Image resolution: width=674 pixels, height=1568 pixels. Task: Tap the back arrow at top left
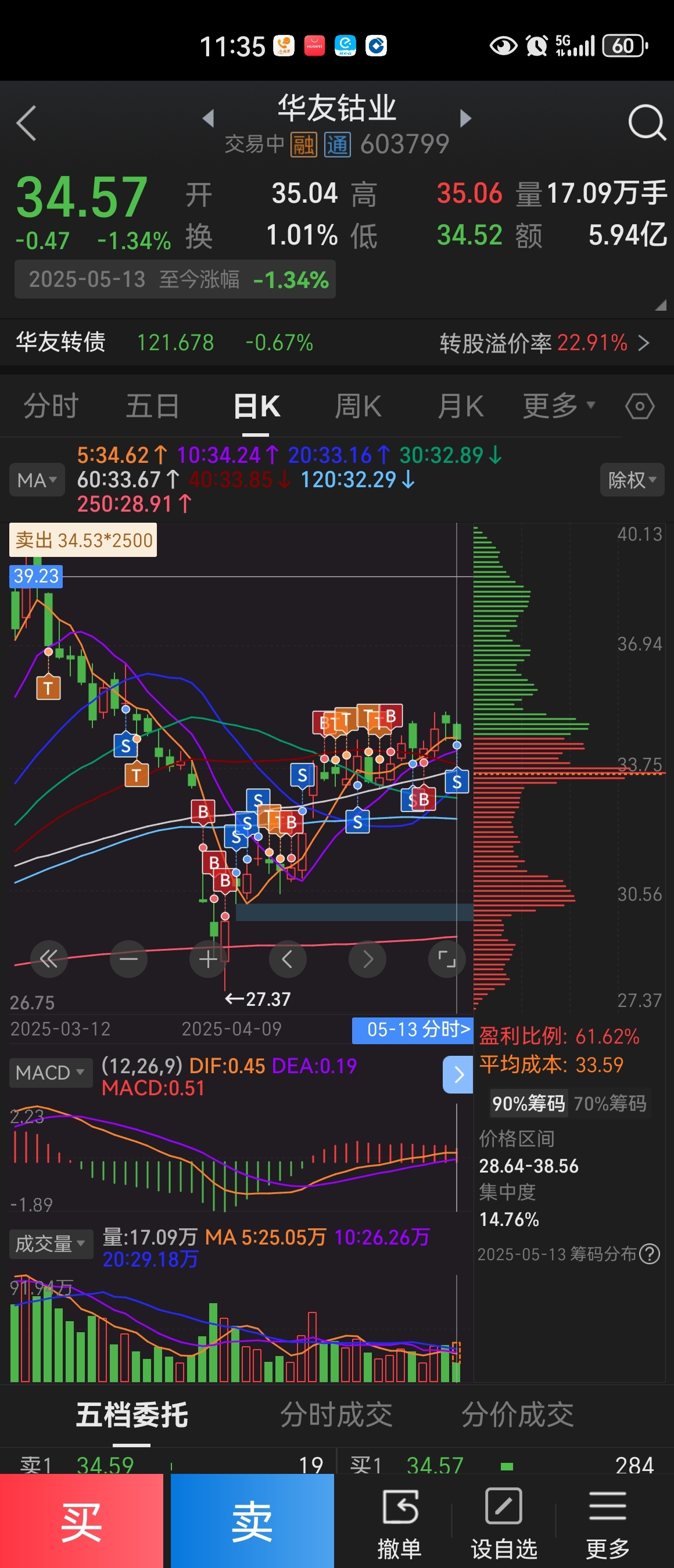pos(26,123)
